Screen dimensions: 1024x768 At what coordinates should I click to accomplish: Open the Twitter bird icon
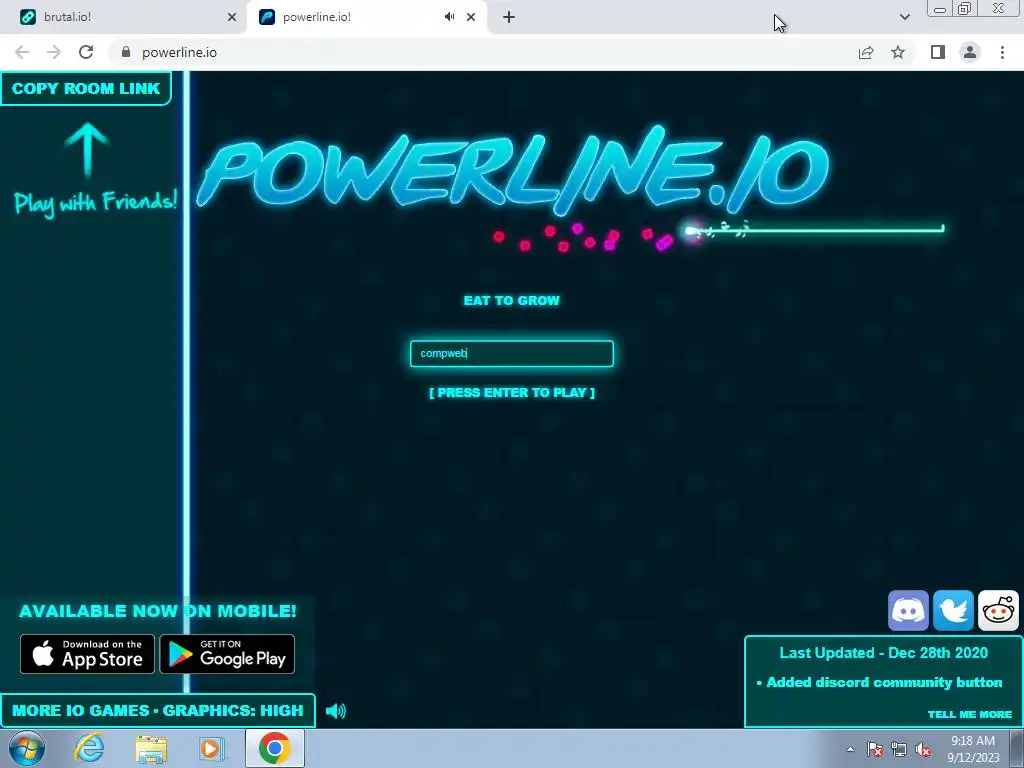tap(953, 611)
